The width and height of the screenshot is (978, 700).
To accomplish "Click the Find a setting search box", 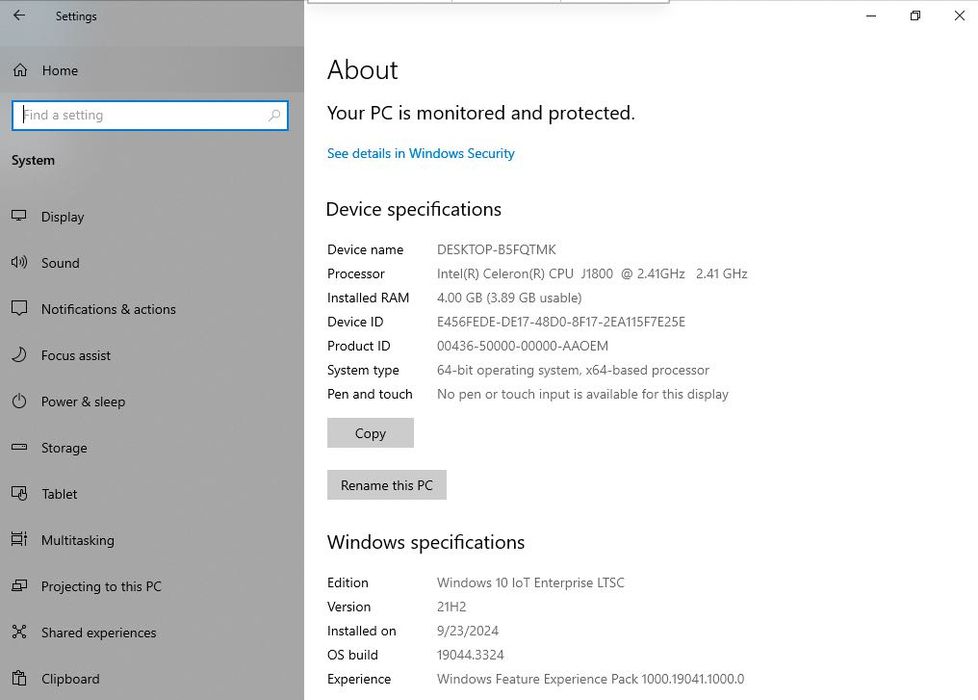I will (150, 115).
